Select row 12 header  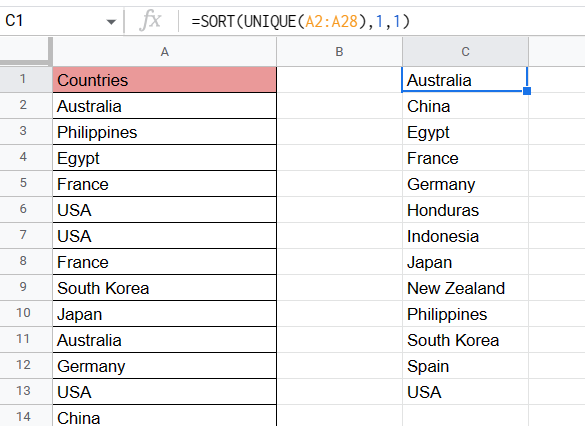point(25,366)
